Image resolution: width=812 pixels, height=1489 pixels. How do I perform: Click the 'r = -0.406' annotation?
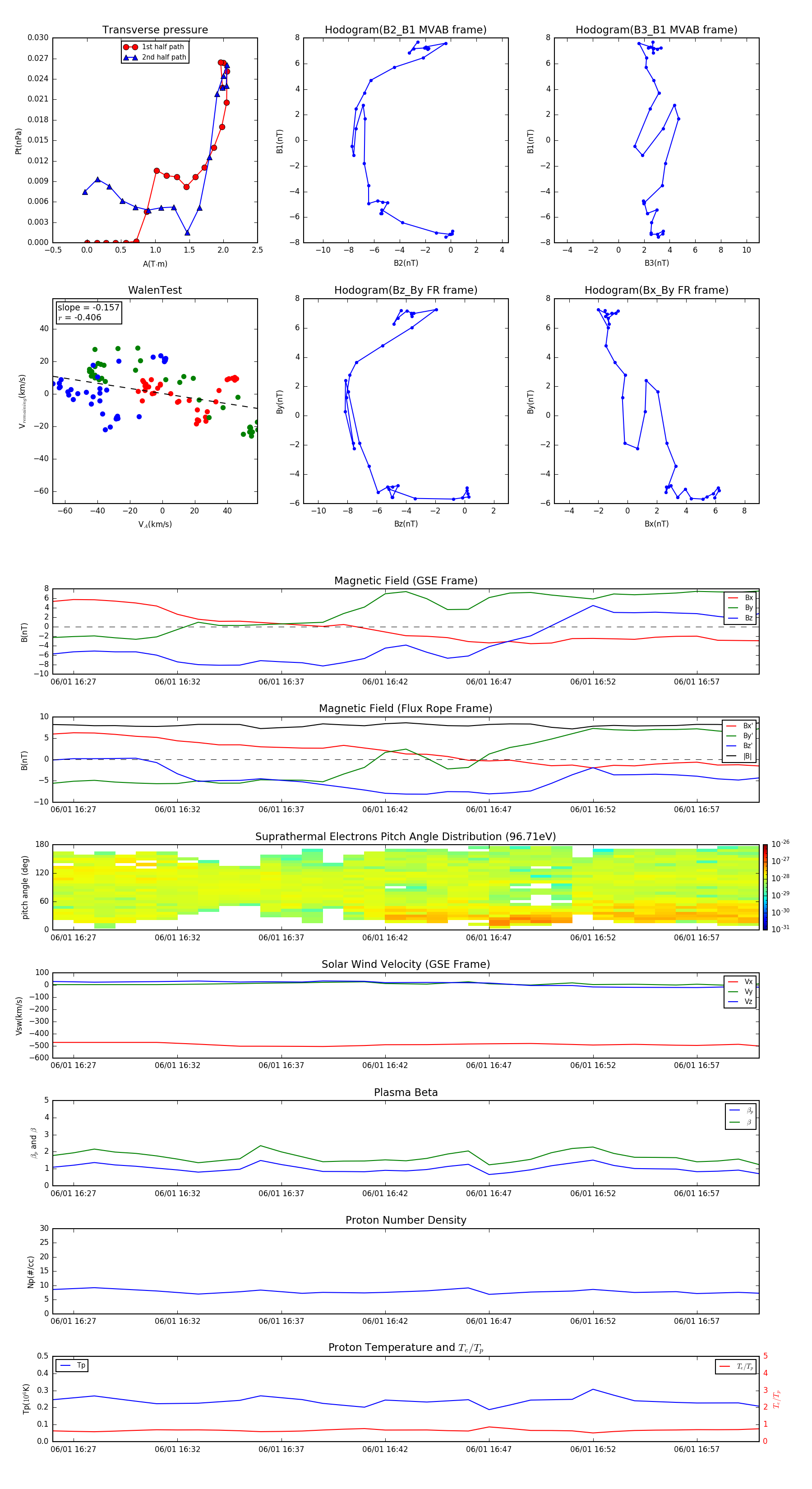click(x=80, y=317)
